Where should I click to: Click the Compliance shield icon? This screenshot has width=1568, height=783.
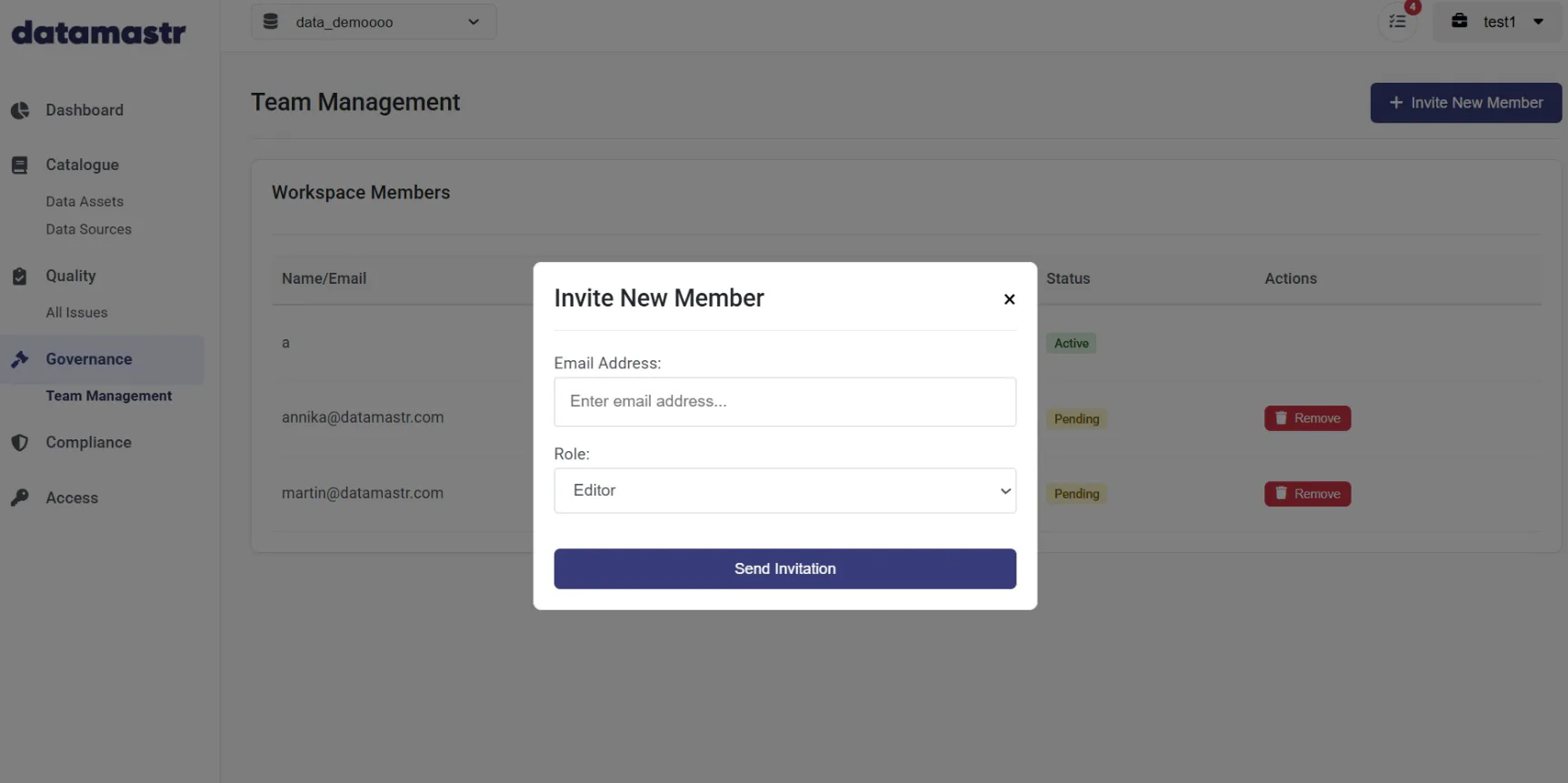(20, 443)
